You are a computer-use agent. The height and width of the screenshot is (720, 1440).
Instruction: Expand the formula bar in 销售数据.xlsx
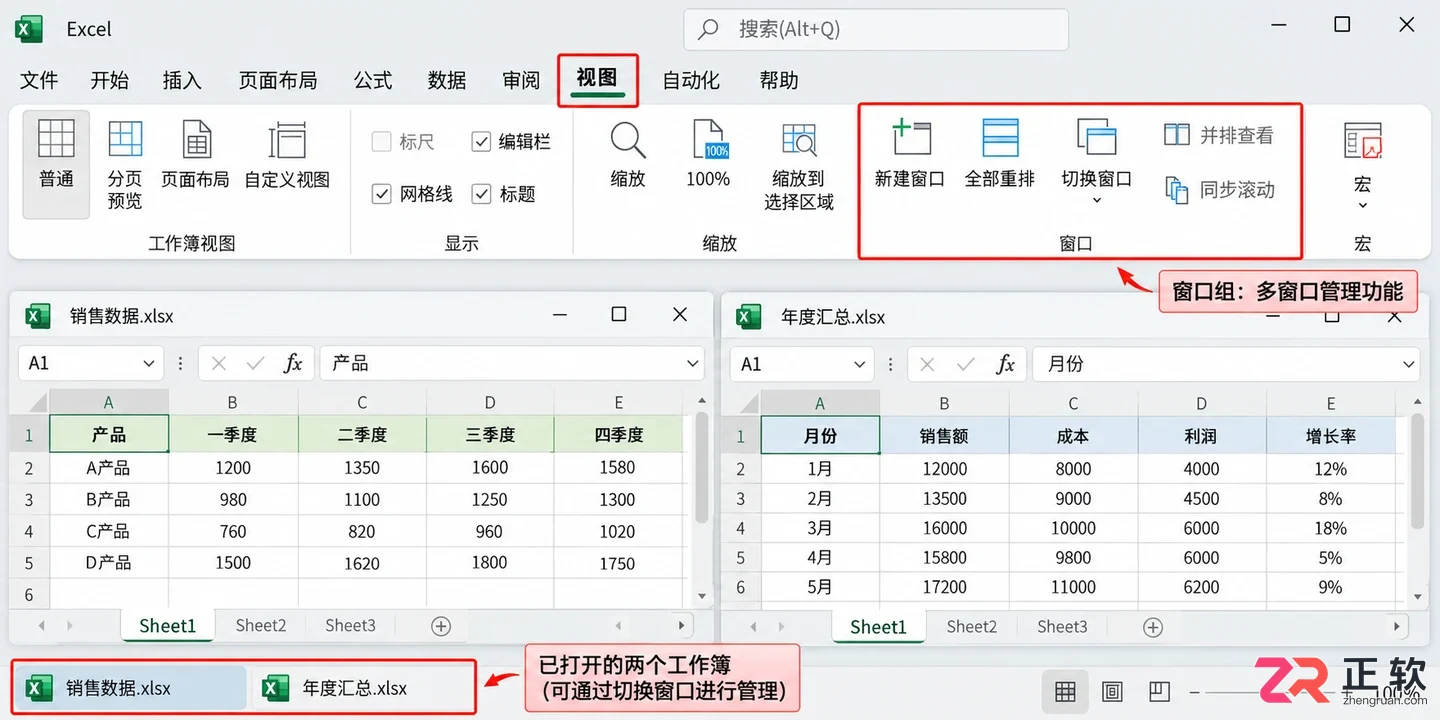(693, 364)
